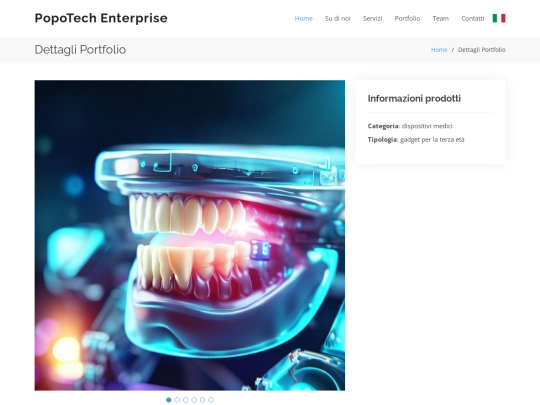Click the Informazioni prodotti heading
The width and height of the screenshot is (540, 405).
tap(414, 98)
